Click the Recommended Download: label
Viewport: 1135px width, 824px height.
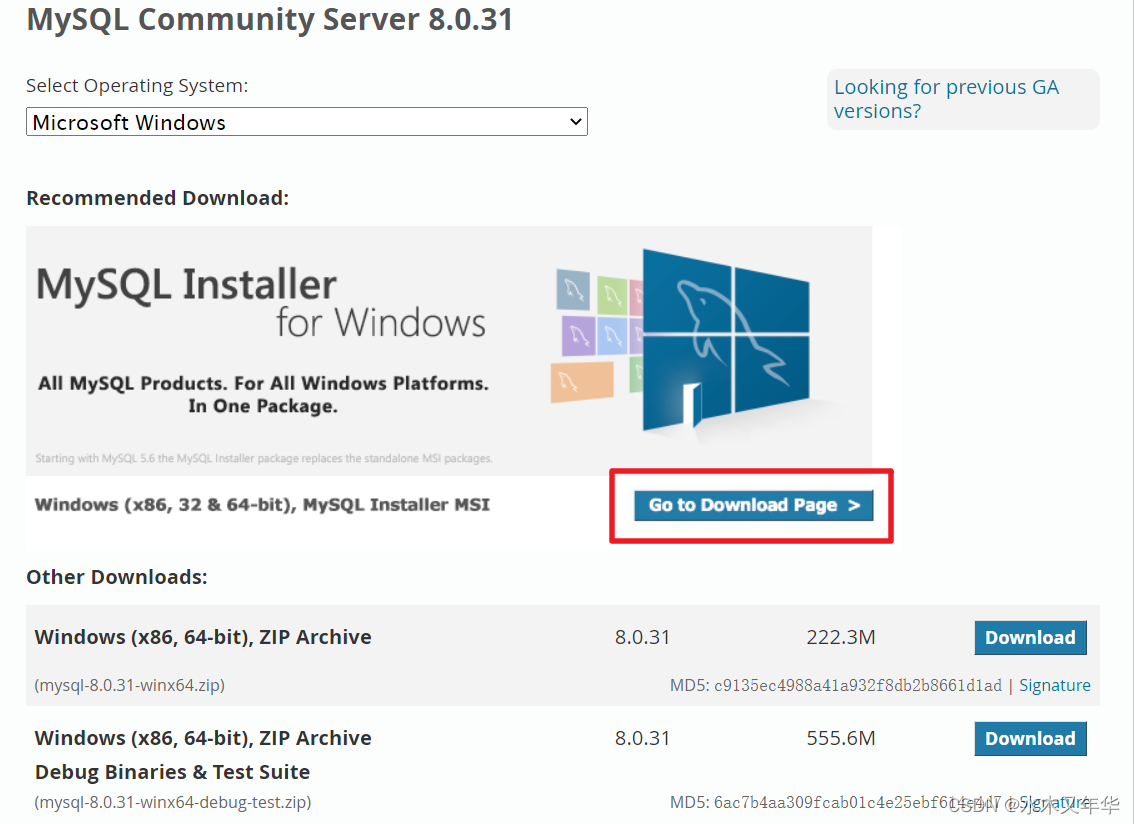[x=158, y=198]
